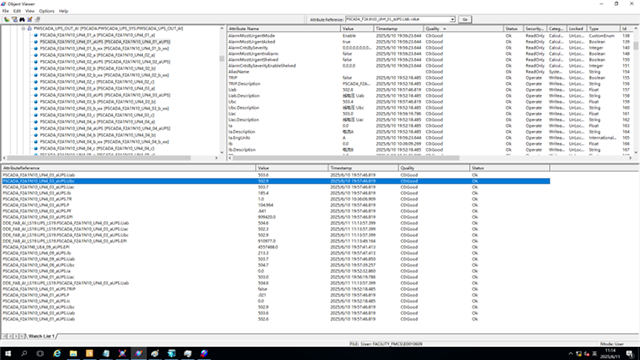Click globe icon of PSCADA_F2A1N10_UN4_02_aUPS tree node
The width and height of the screenshot is (640, 360).
tap(36, 62)
